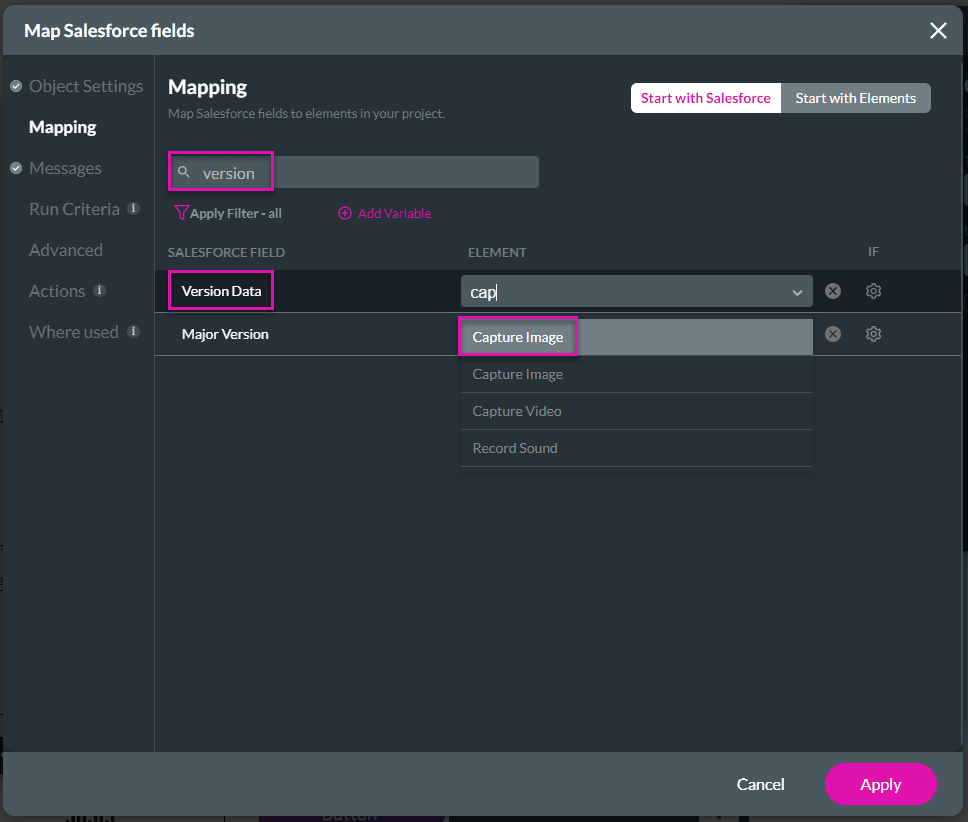Open gear settings for Version Data mapping
Viewport: 968px width, 822px height.
873,291
